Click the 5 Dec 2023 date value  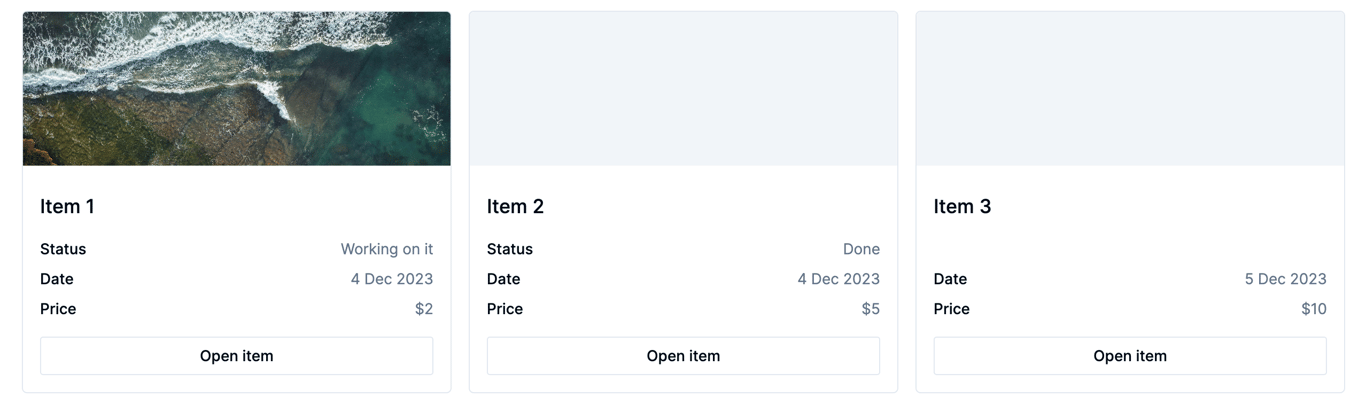pos(1285,279)
